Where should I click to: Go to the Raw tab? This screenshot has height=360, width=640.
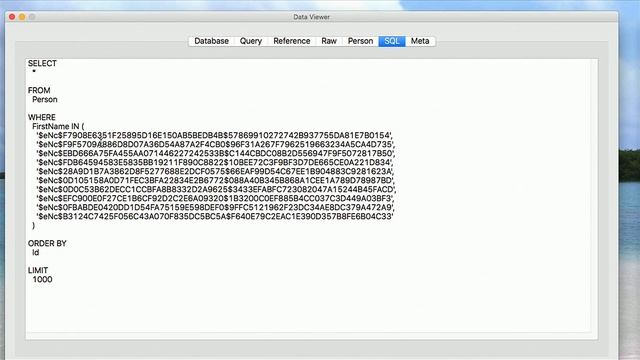click(329, 41)
